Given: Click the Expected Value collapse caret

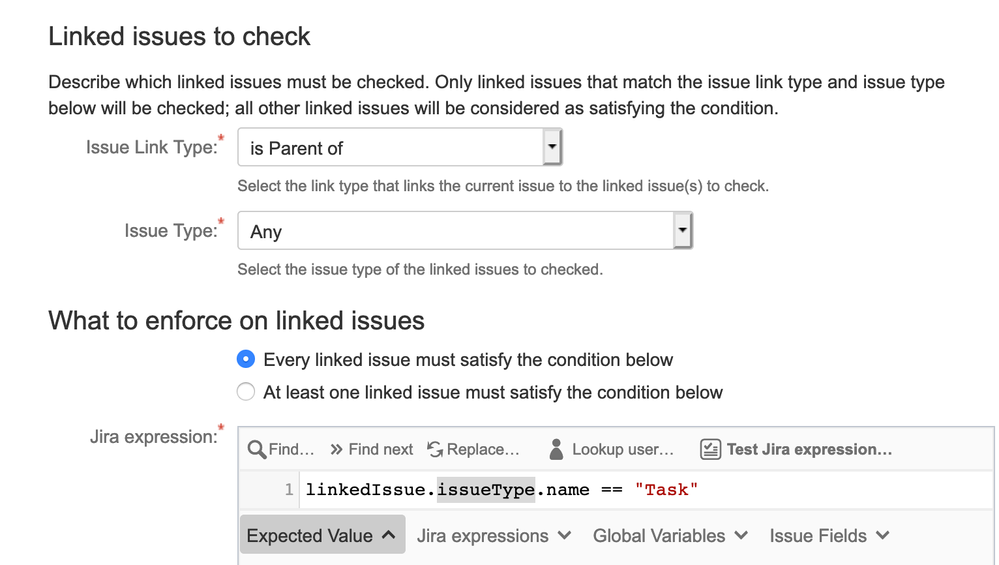Looking at the screenshot, I should (x=389, y=535).
